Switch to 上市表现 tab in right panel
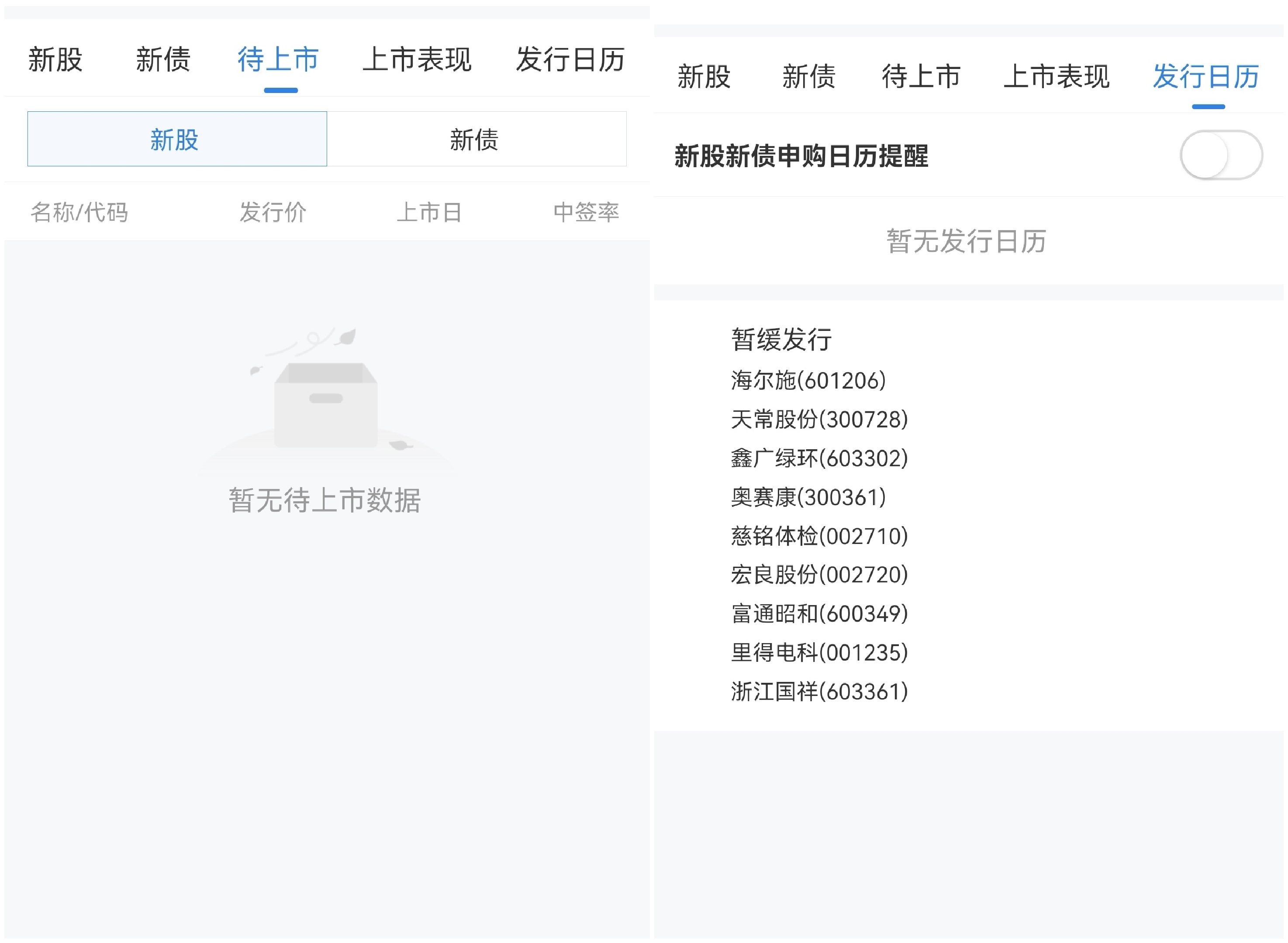The image size is (1288, 943). coord(1056,76)
